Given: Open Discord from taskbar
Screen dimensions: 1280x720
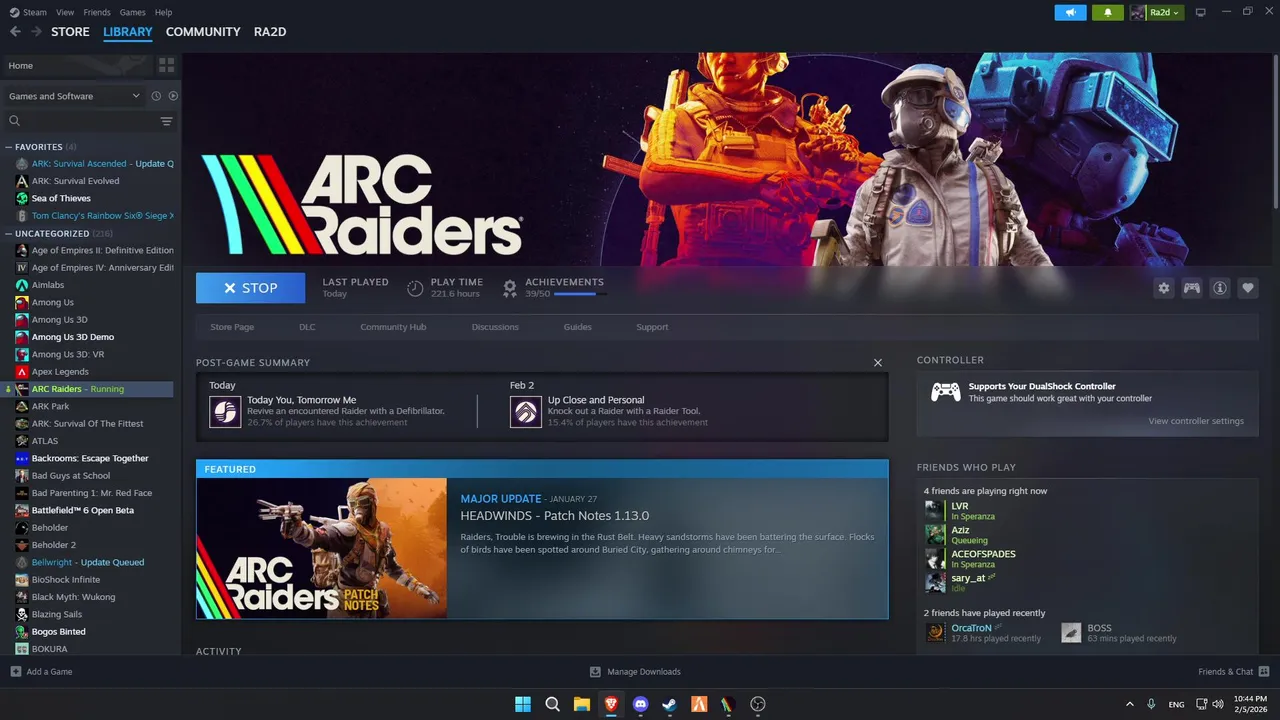Looking at the screenshot, I should point(640,704).
